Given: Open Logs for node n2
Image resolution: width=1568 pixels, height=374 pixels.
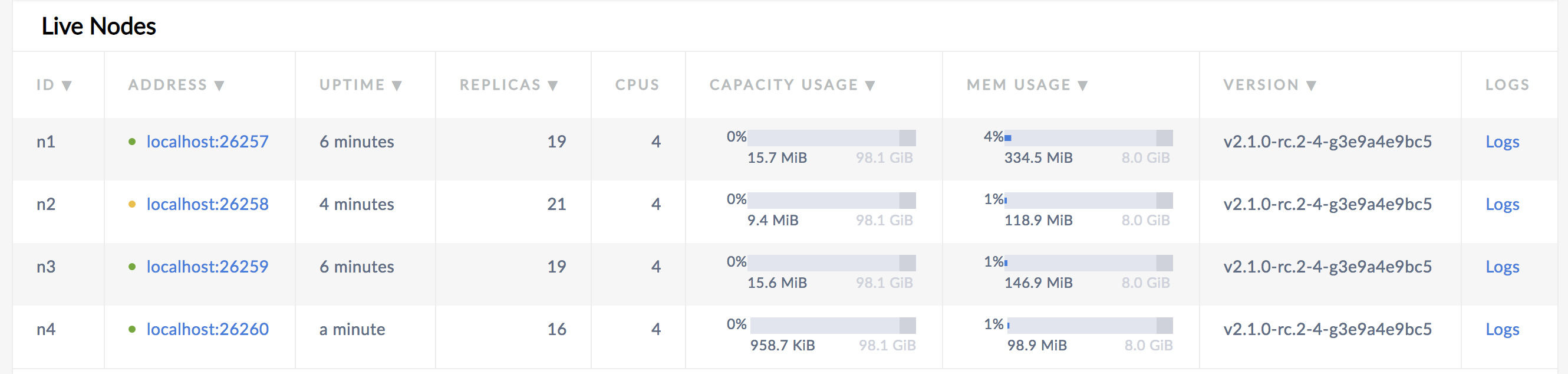Looking at the screenshot, I should click(1501, 205).
